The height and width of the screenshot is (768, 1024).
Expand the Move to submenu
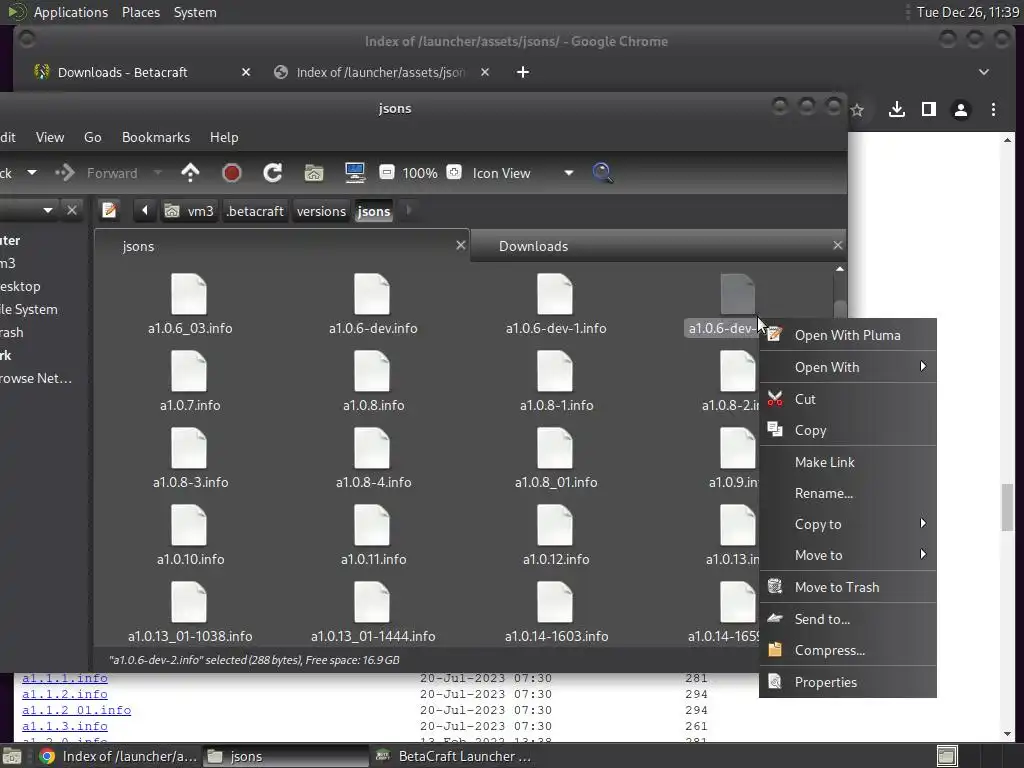tap(848, 555)
